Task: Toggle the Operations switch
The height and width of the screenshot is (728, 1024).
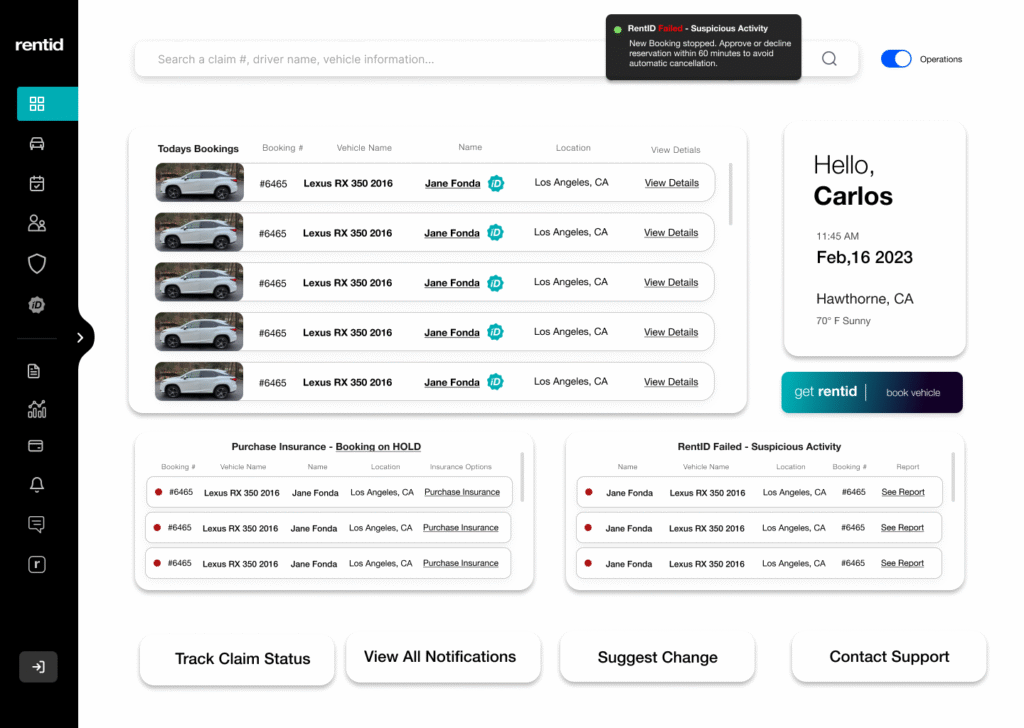Action: [896, 59]
